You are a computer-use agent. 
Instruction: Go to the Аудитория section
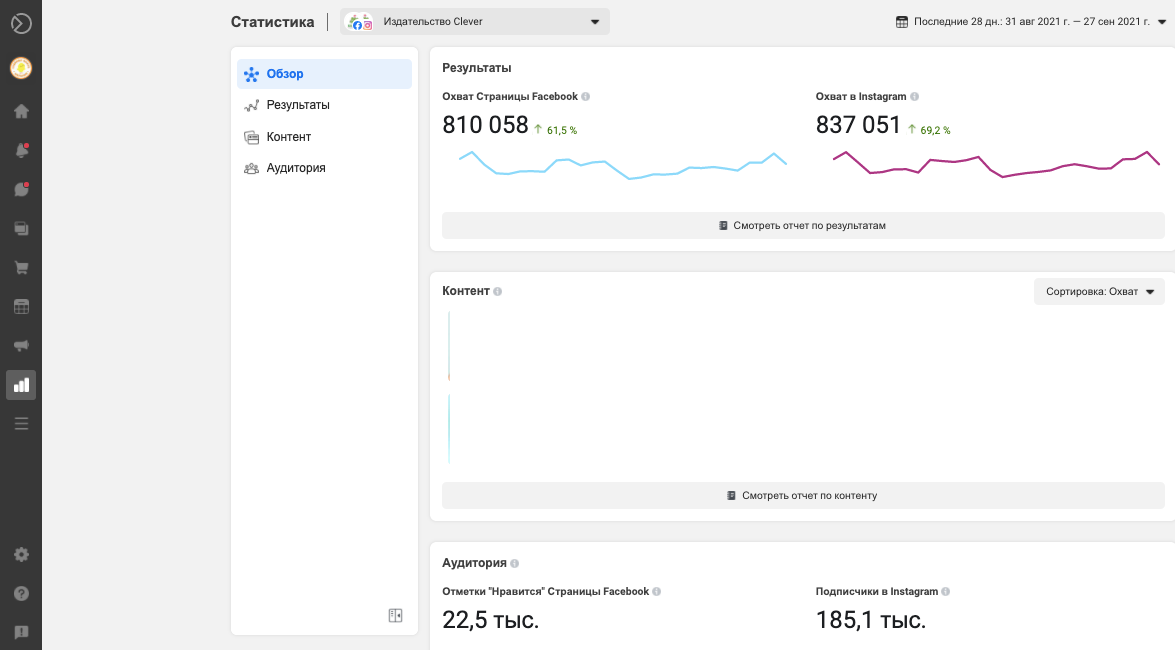point(295,168)
